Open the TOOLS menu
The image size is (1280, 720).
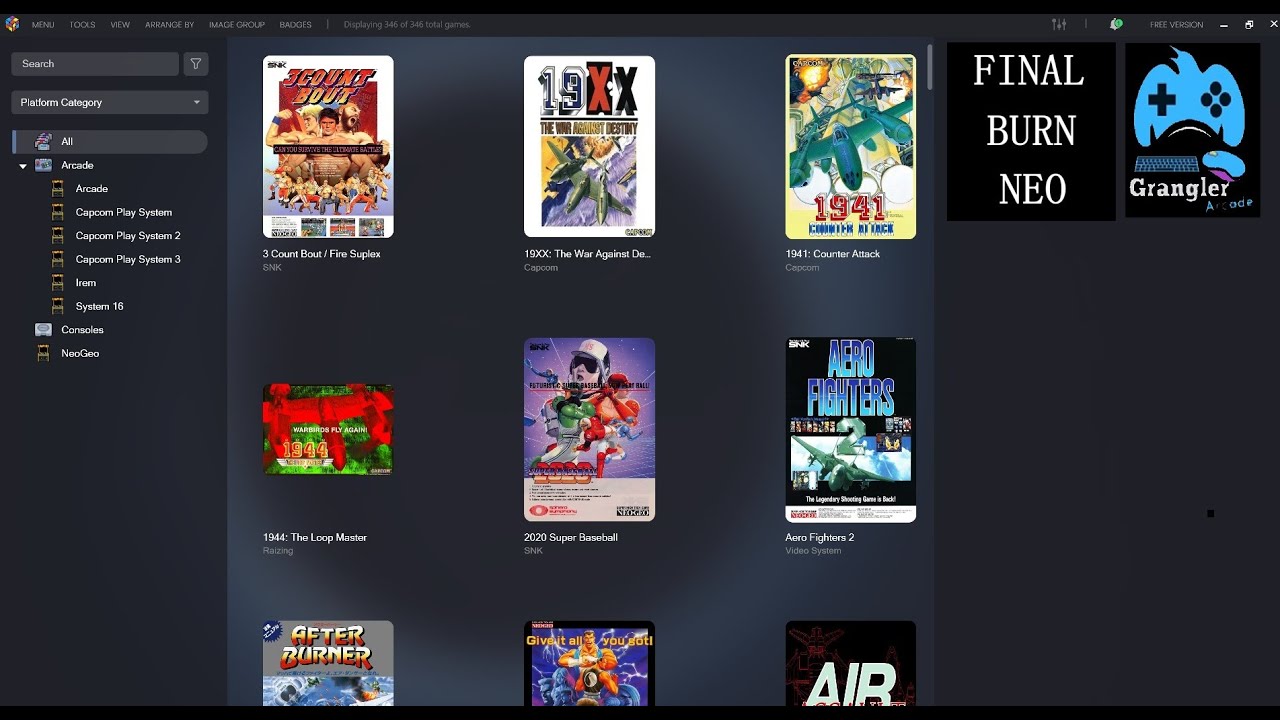point(82,24)
